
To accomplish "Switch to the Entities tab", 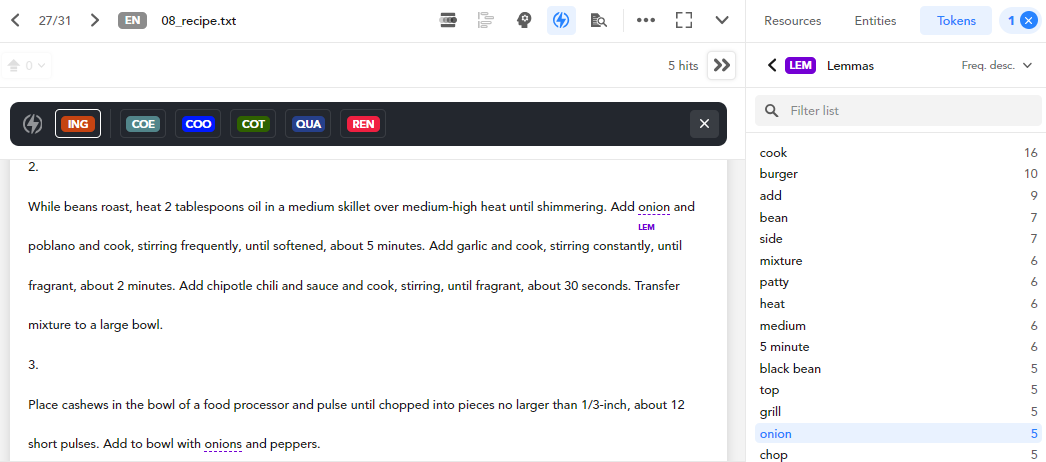I will pos(875,20).
